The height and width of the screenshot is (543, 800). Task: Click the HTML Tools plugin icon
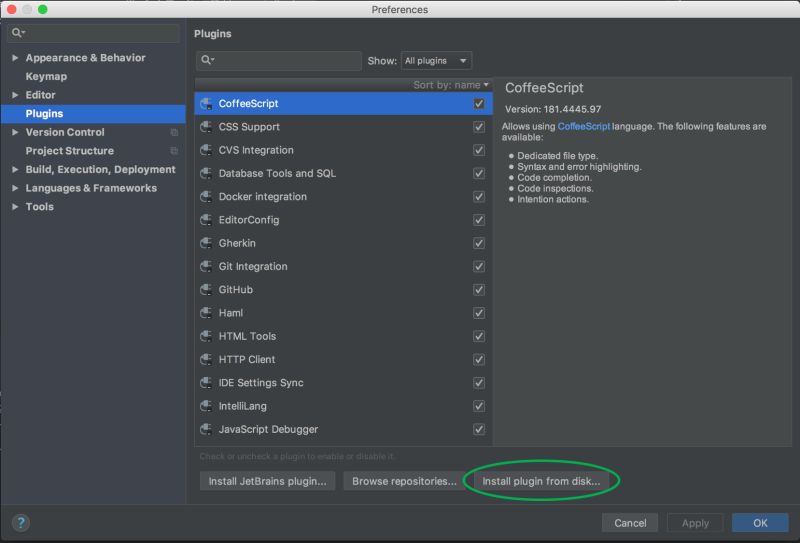206,336
